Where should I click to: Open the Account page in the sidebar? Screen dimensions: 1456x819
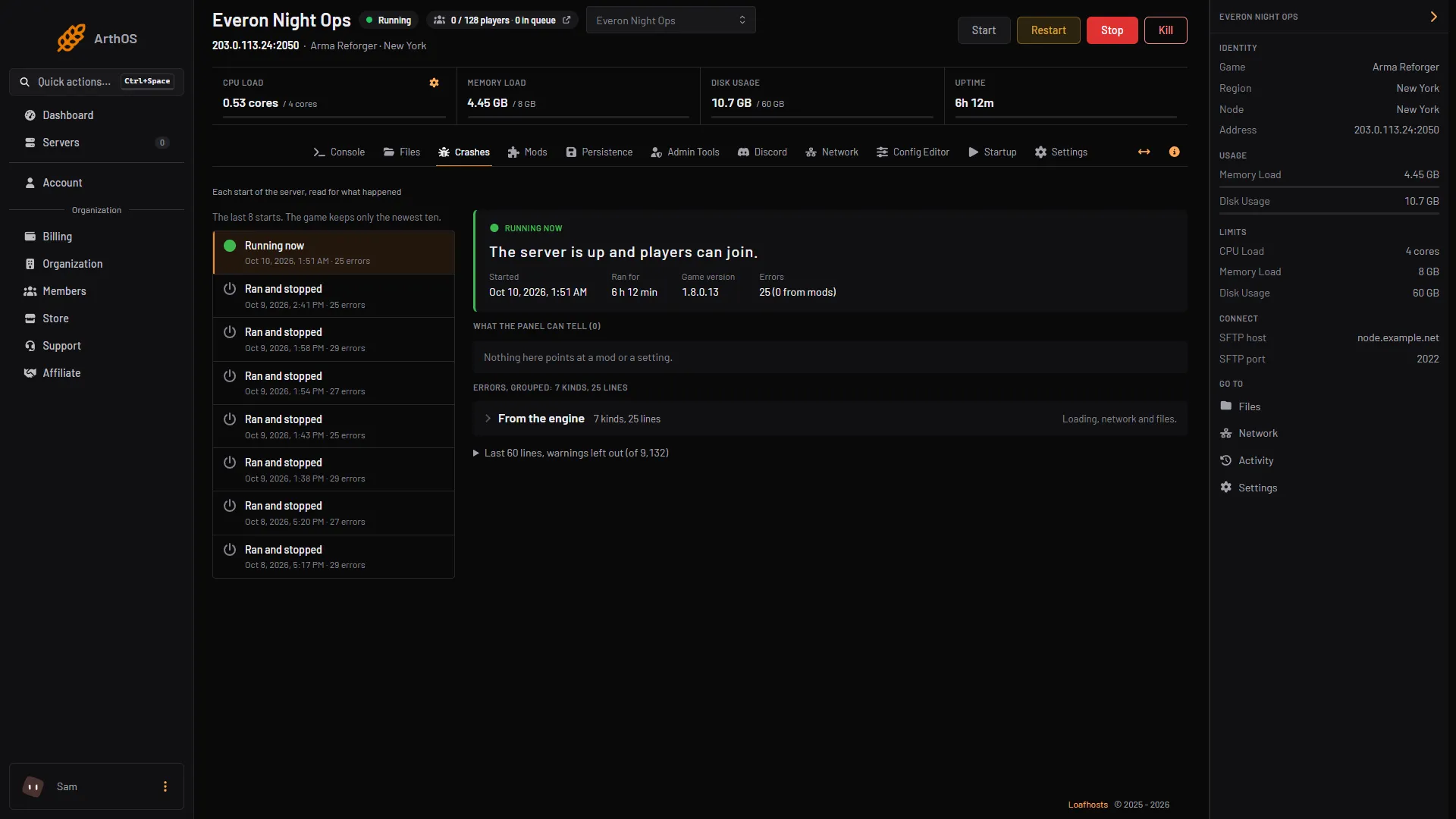click(x=96, y=183)
